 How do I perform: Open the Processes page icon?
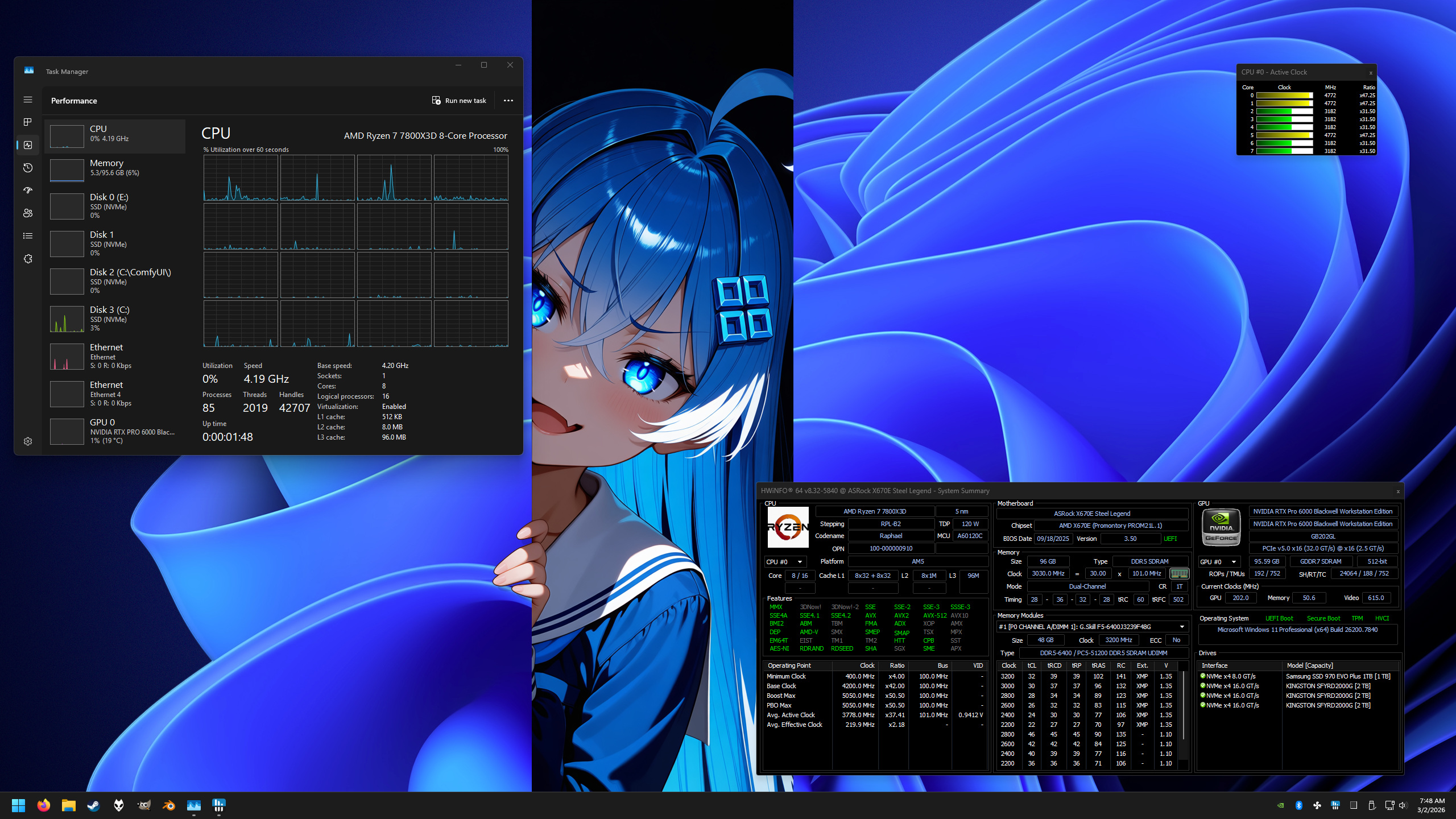(x=28, y=122)
